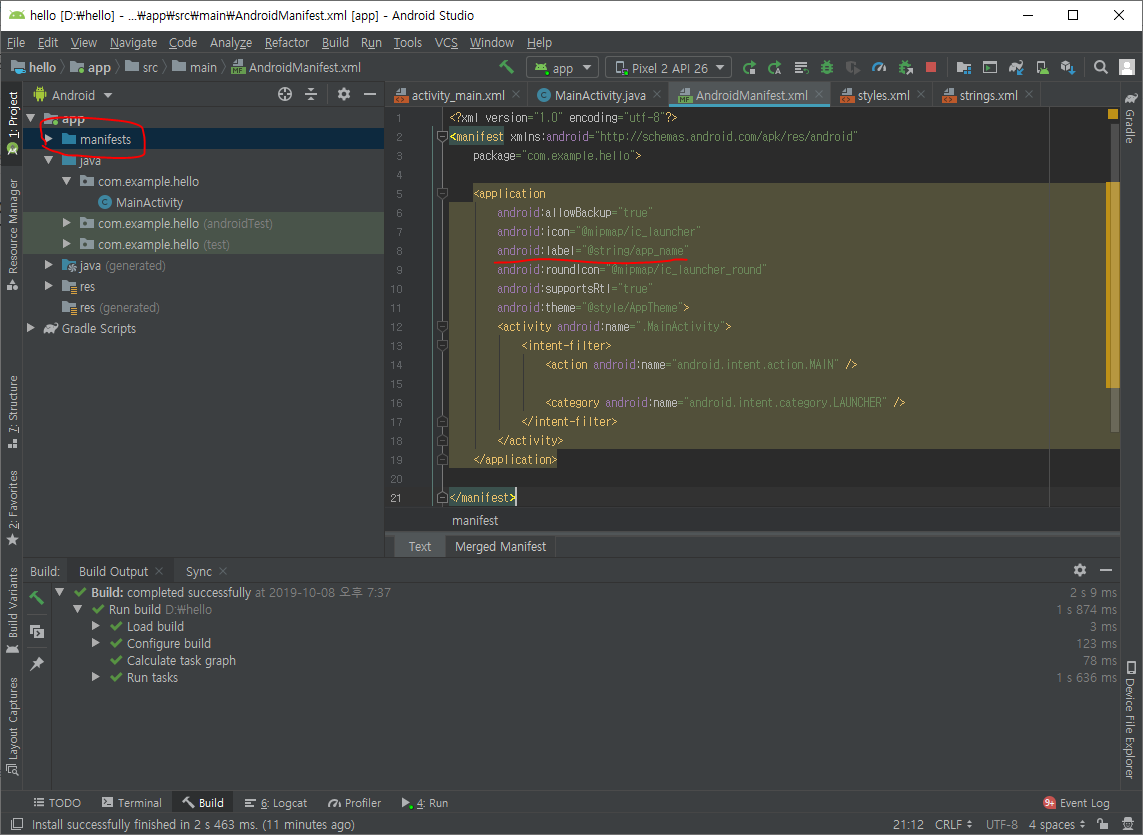Open SDK Manager icon in toolbar

tap(1068, 68)
